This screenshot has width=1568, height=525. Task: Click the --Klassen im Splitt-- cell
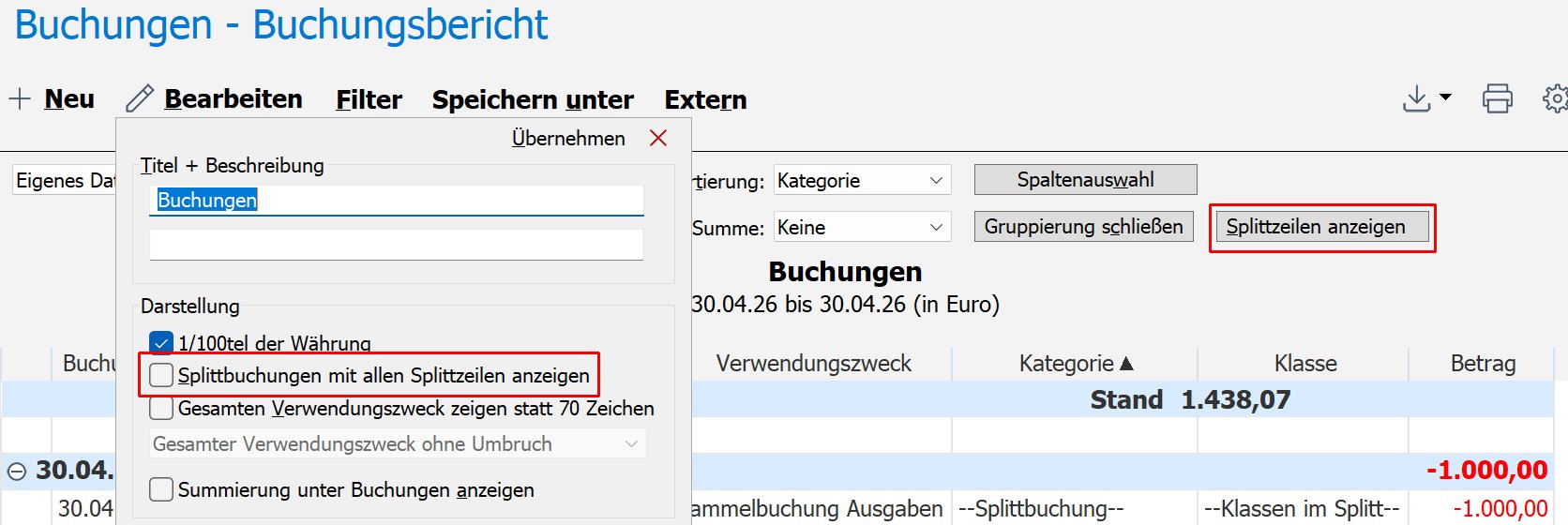[1302, 508]
